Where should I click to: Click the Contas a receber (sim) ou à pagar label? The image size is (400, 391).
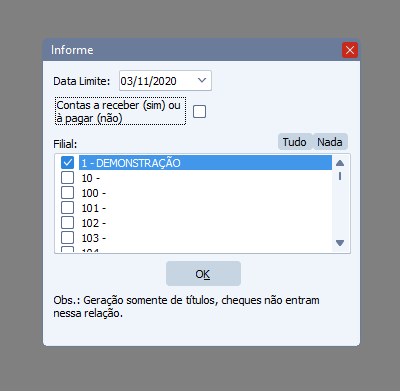(120, 111)
